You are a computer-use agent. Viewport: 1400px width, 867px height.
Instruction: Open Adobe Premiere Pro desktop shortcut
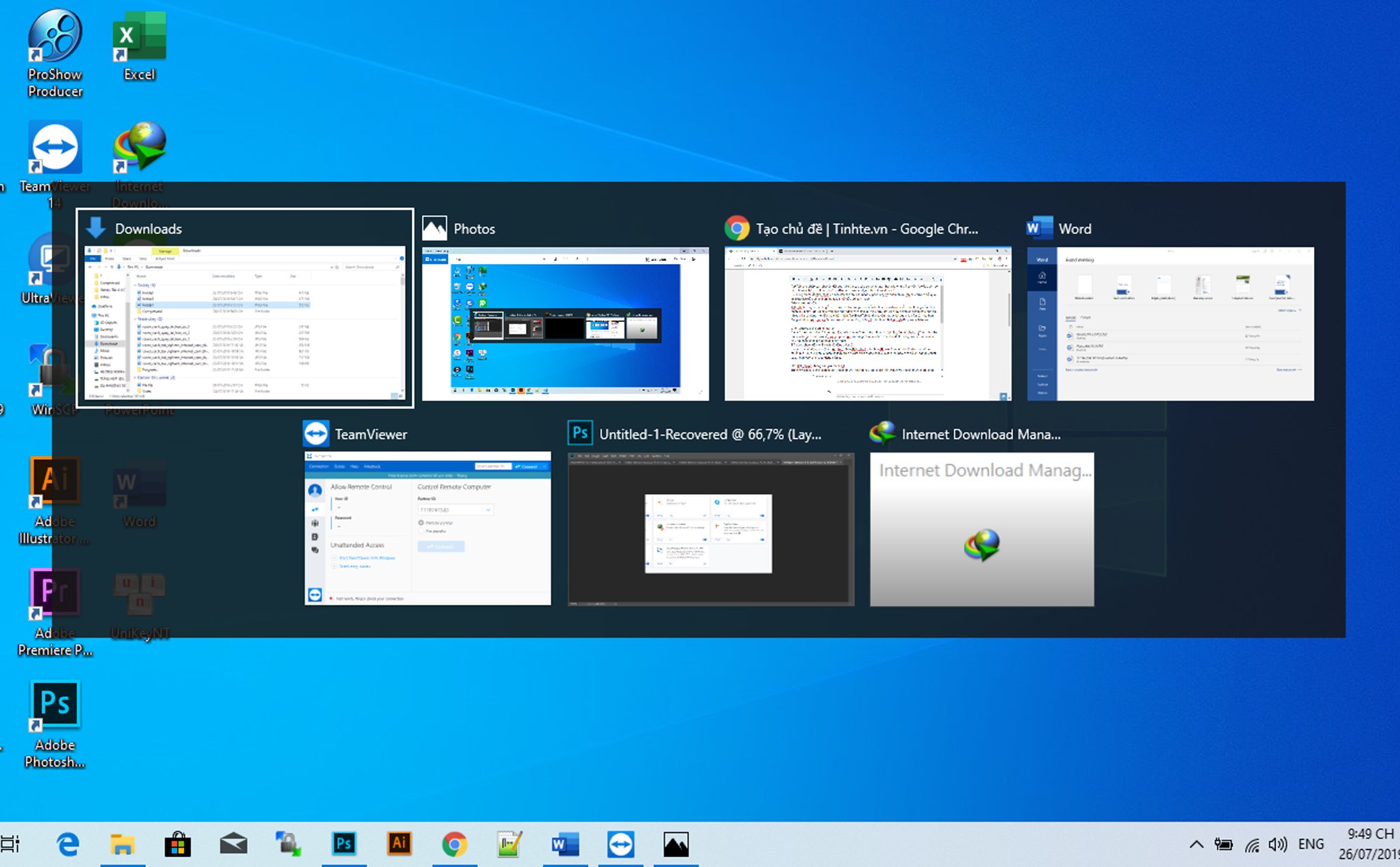pos(55,613)
